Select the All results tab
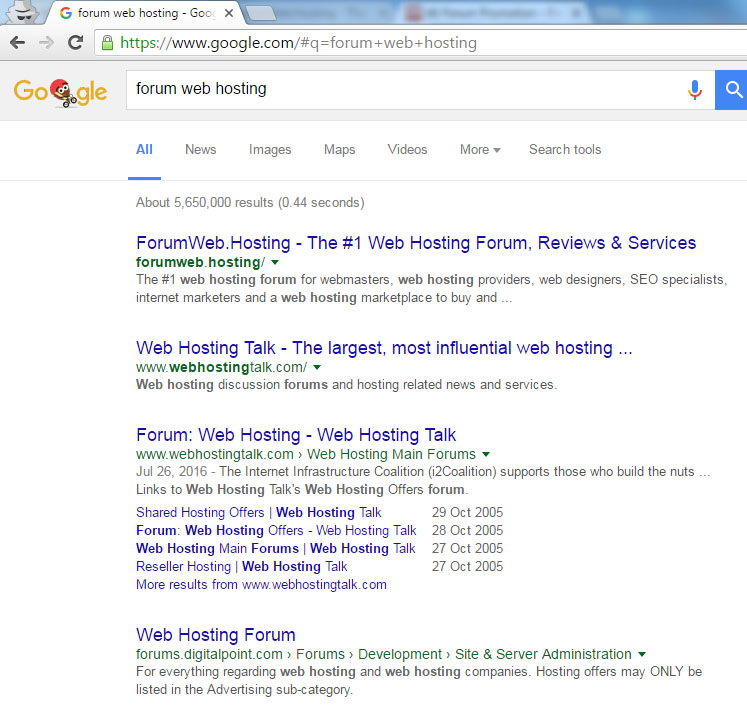The image size is (747, 720). [144, 150]
